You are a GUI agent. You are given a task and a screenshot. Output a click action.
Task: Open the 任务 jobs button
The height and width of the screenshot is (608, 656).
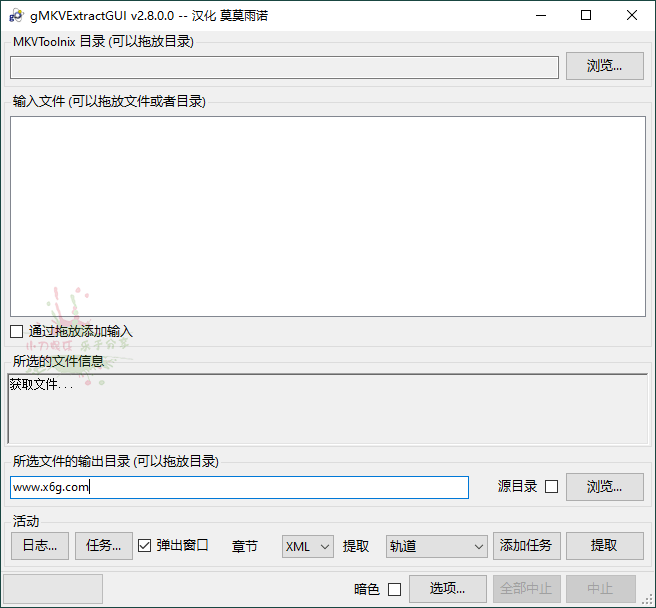click(x=104, y=545)
